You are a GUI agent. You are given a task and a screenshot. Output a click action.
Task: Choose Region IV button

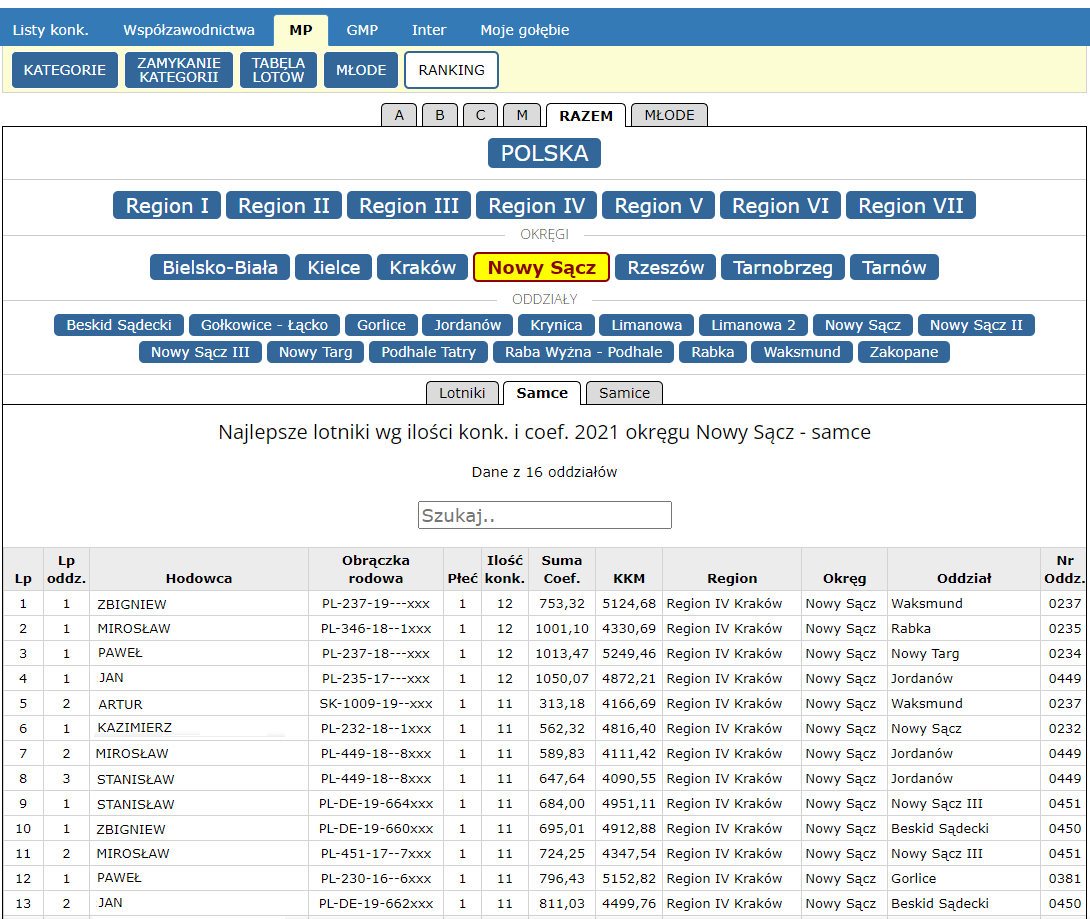click(536, 206)
